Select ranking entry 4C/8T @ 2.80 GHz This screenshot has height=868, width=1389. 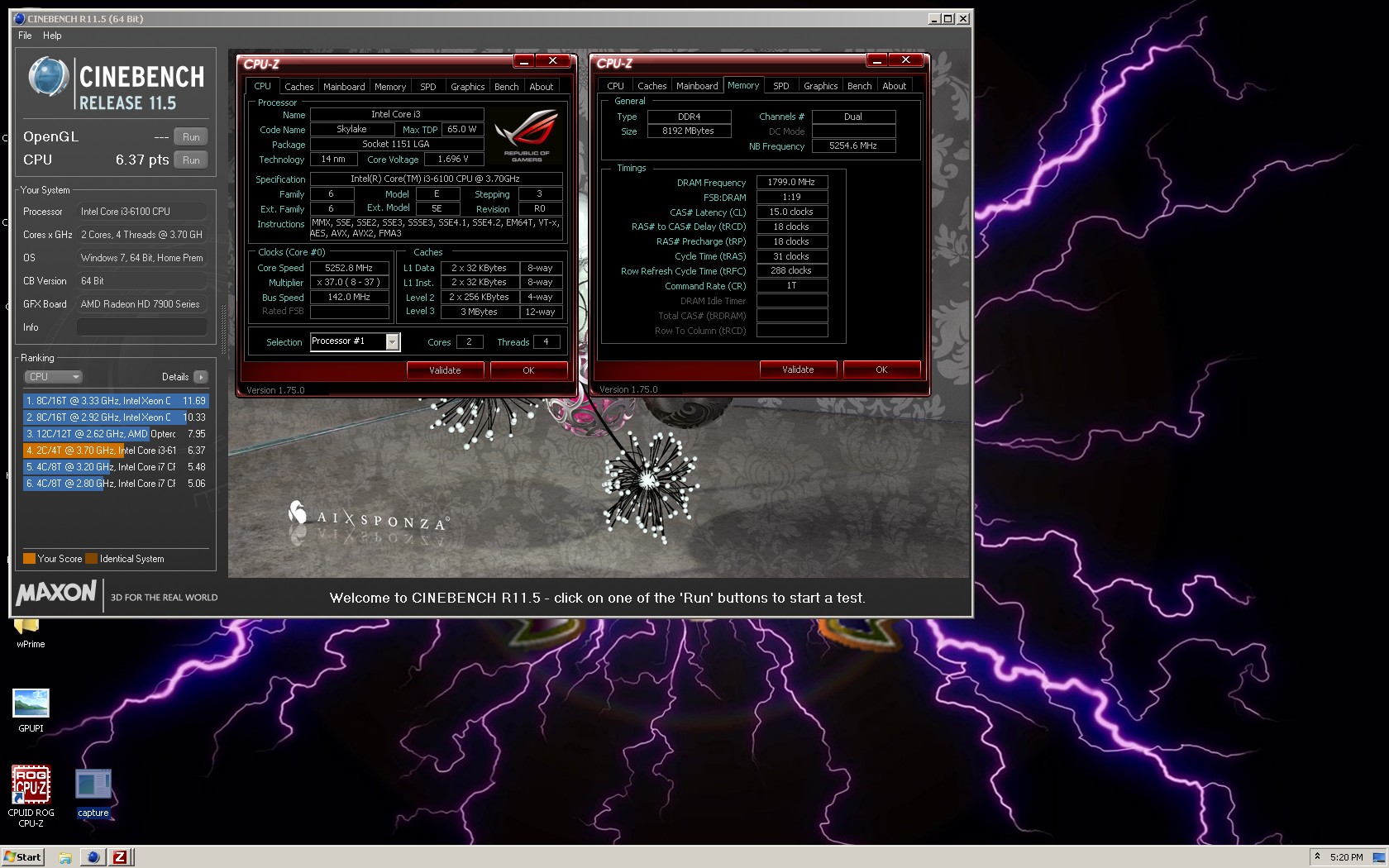click(x=116, y=484)
